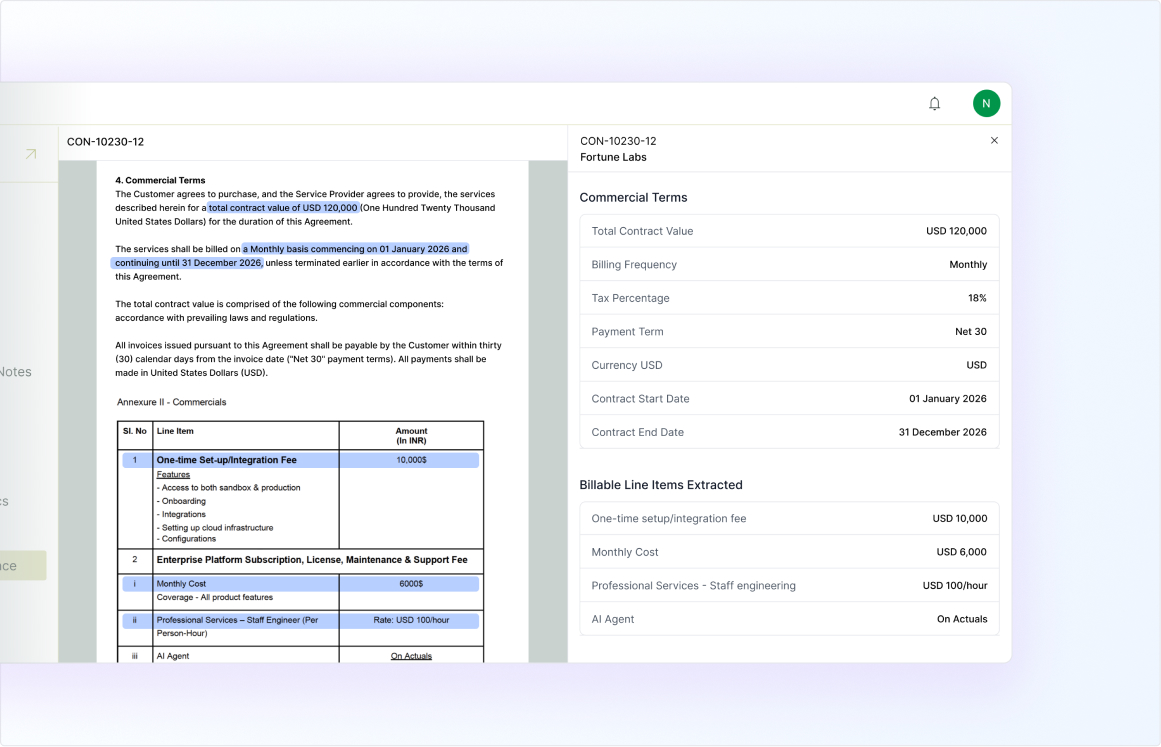Select Professional Services - Staff engineering row
The height and width of the screenshot is (747, 1161).
point(789,585)
